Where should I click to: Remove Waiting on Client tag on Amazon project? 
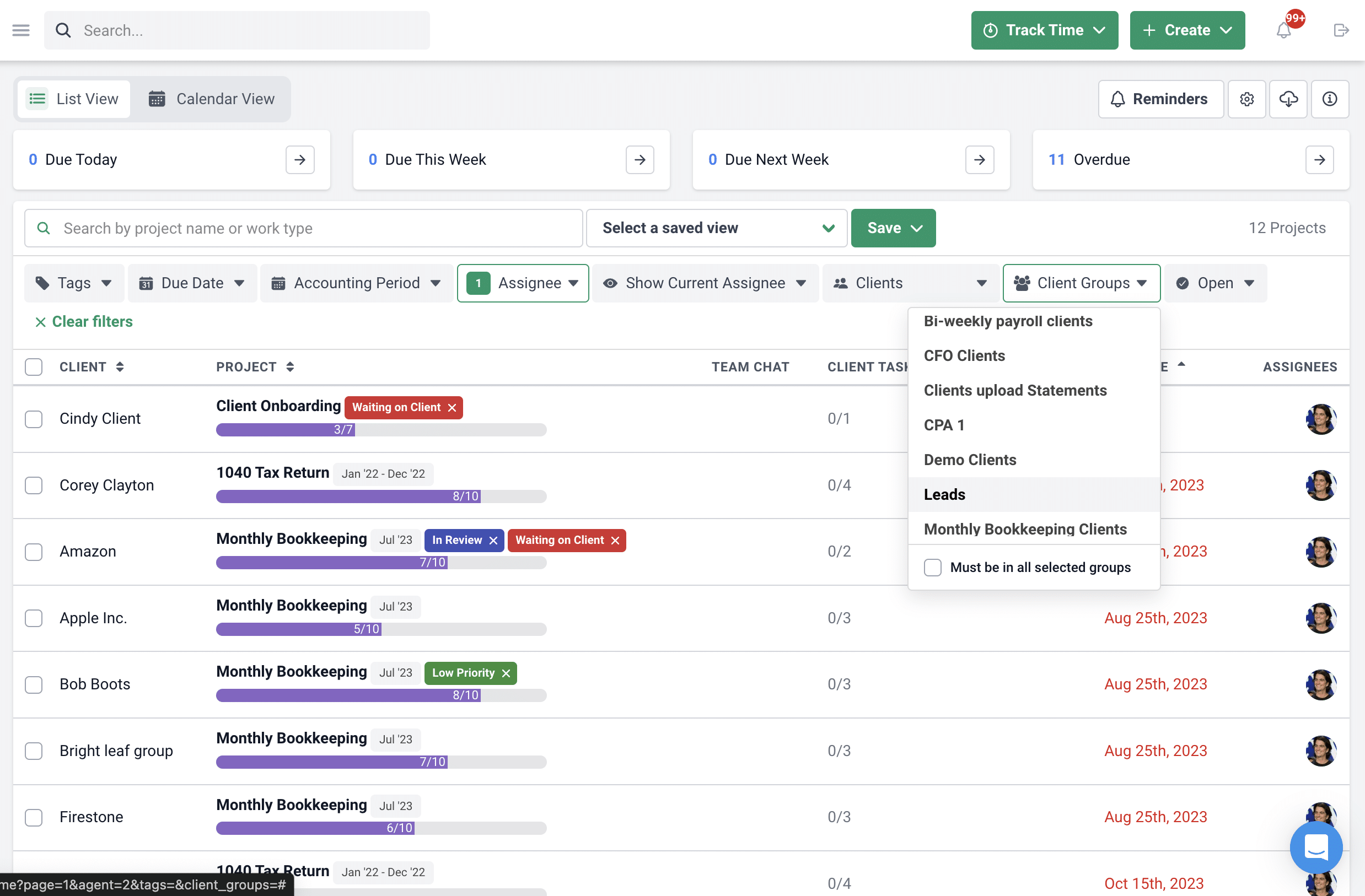tap(615, 541)
